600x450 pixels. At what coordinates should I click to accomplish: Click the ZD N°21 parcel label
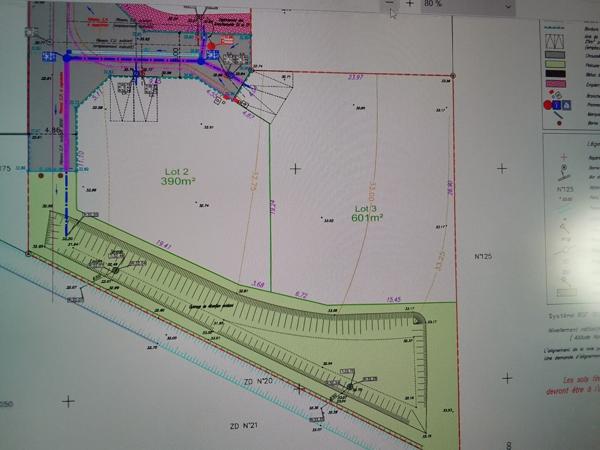(244, 426)
